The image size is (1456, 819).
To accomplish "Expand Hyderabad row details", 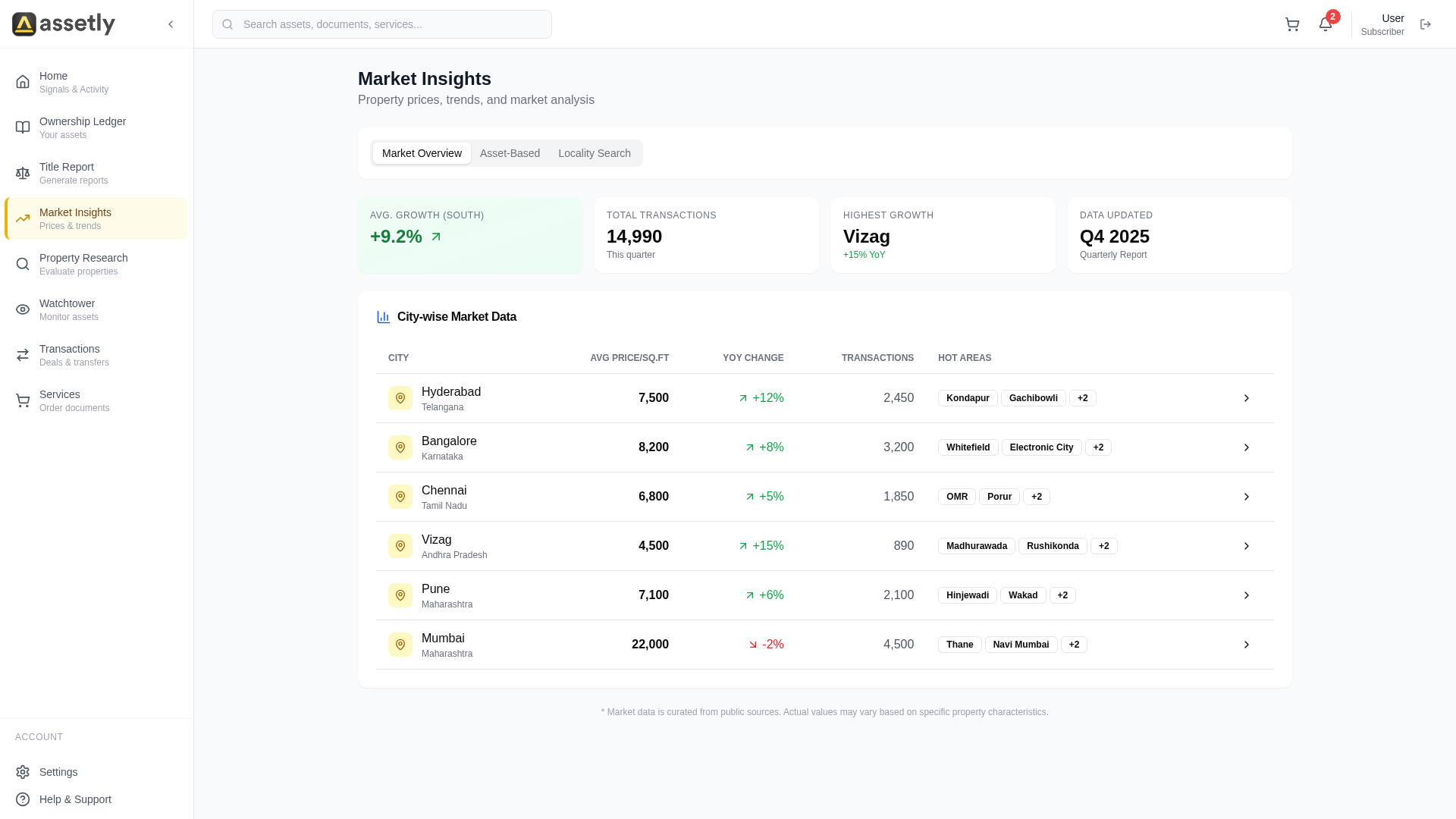I will coord(1246,397).
